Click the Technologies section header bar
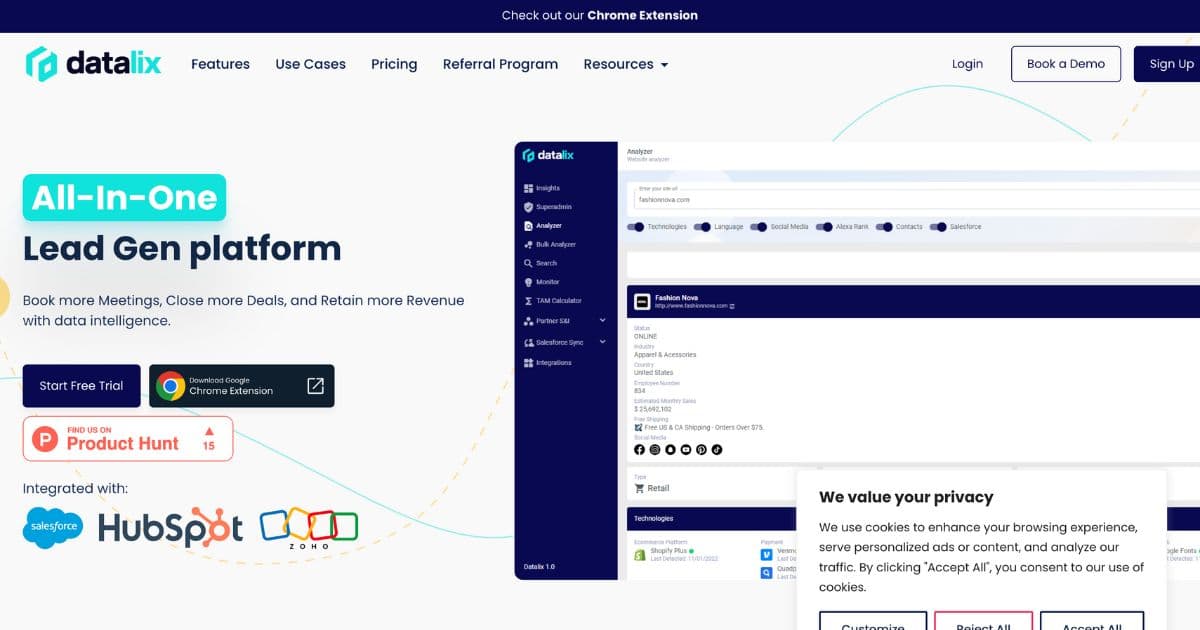Image resolution: width=1200 pixels, height=630 pixels. click(x=714, y=519)
